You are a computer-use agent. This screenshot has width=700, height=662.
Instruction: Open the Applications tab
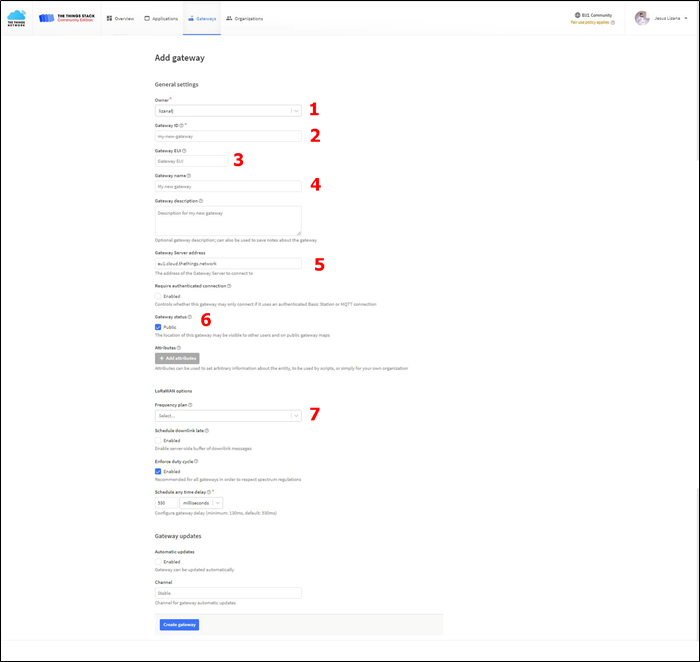(x=161, y=19)
